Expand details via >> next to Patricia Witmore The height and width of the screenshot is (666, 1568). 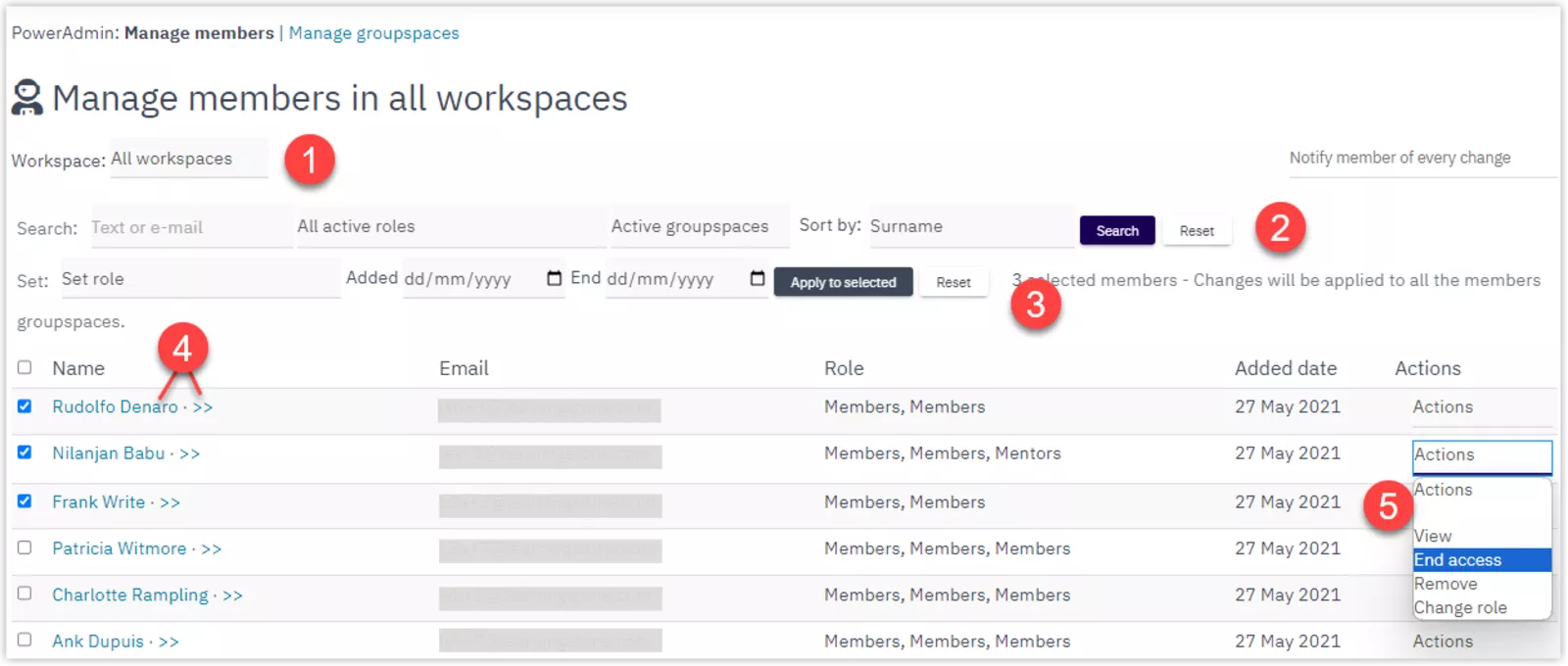coord(212,549)
